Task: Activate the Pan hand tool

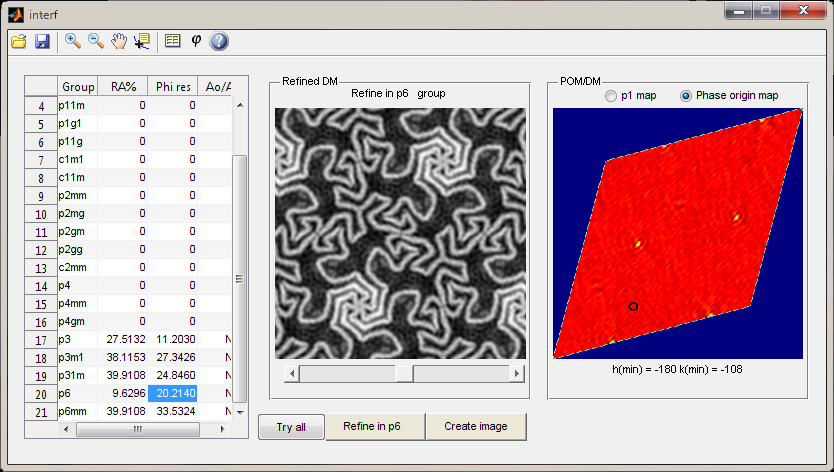Action: pyautogui.click(x=119, y=41)
